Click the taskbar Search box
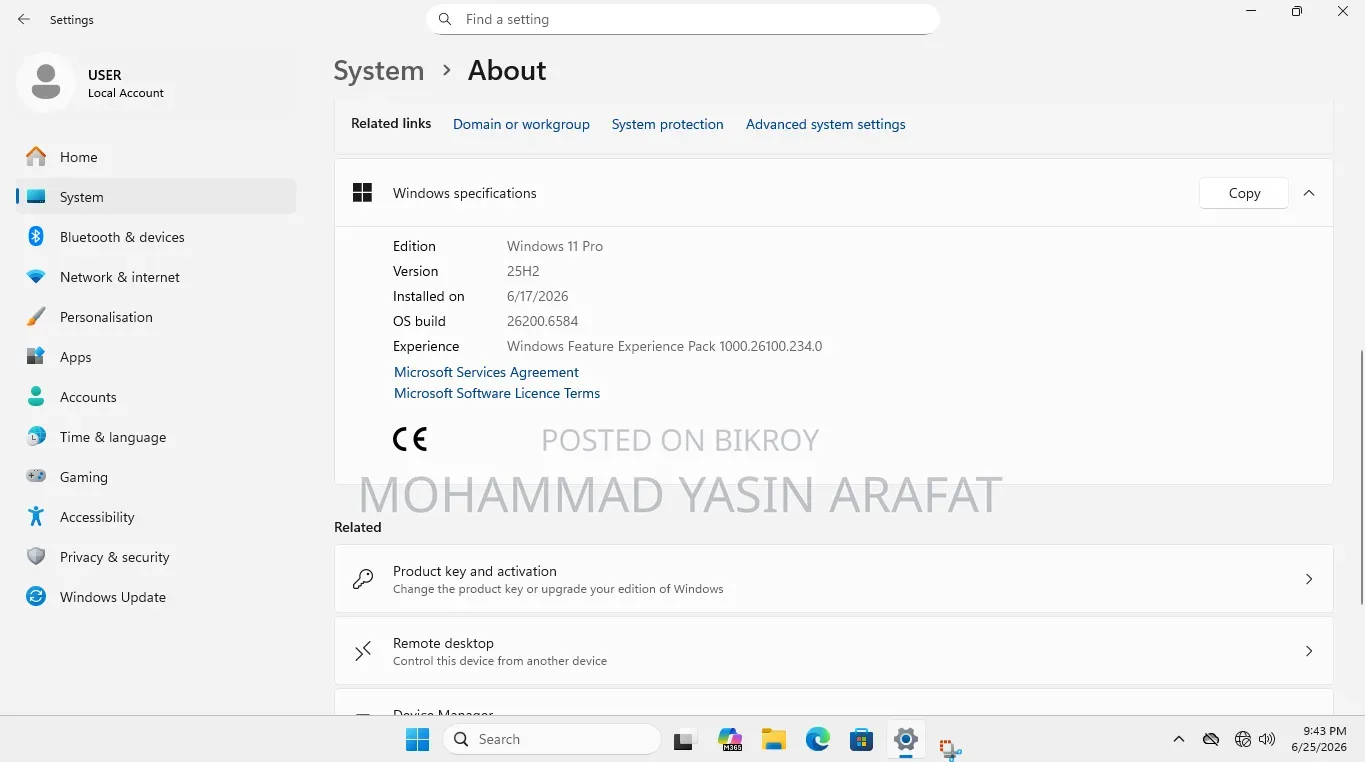The height and width of the screenshot is (762, 1365). tap(552, 740)
